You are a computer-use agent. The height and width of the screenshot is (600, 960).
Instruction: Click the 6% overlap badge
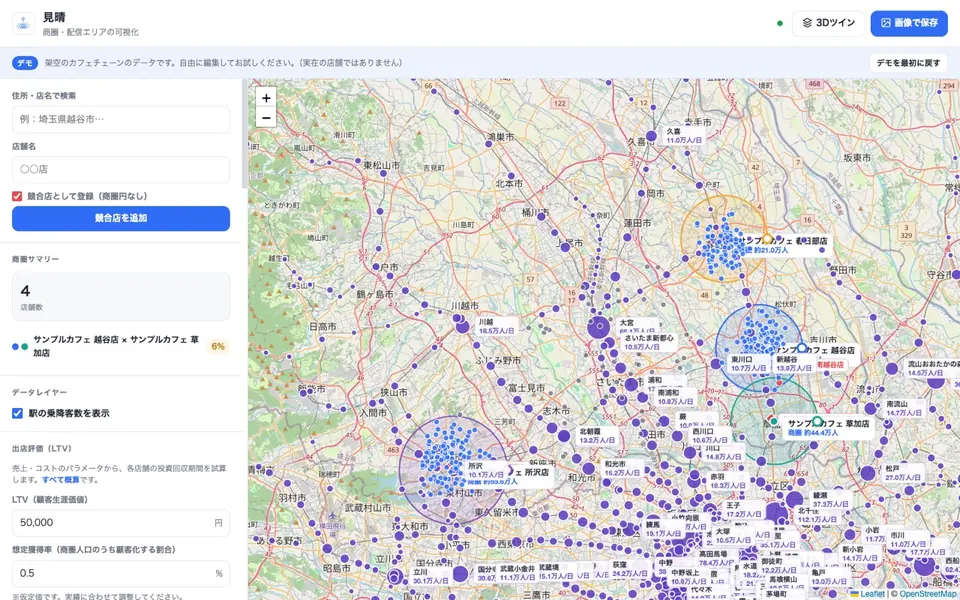[218, 347]
